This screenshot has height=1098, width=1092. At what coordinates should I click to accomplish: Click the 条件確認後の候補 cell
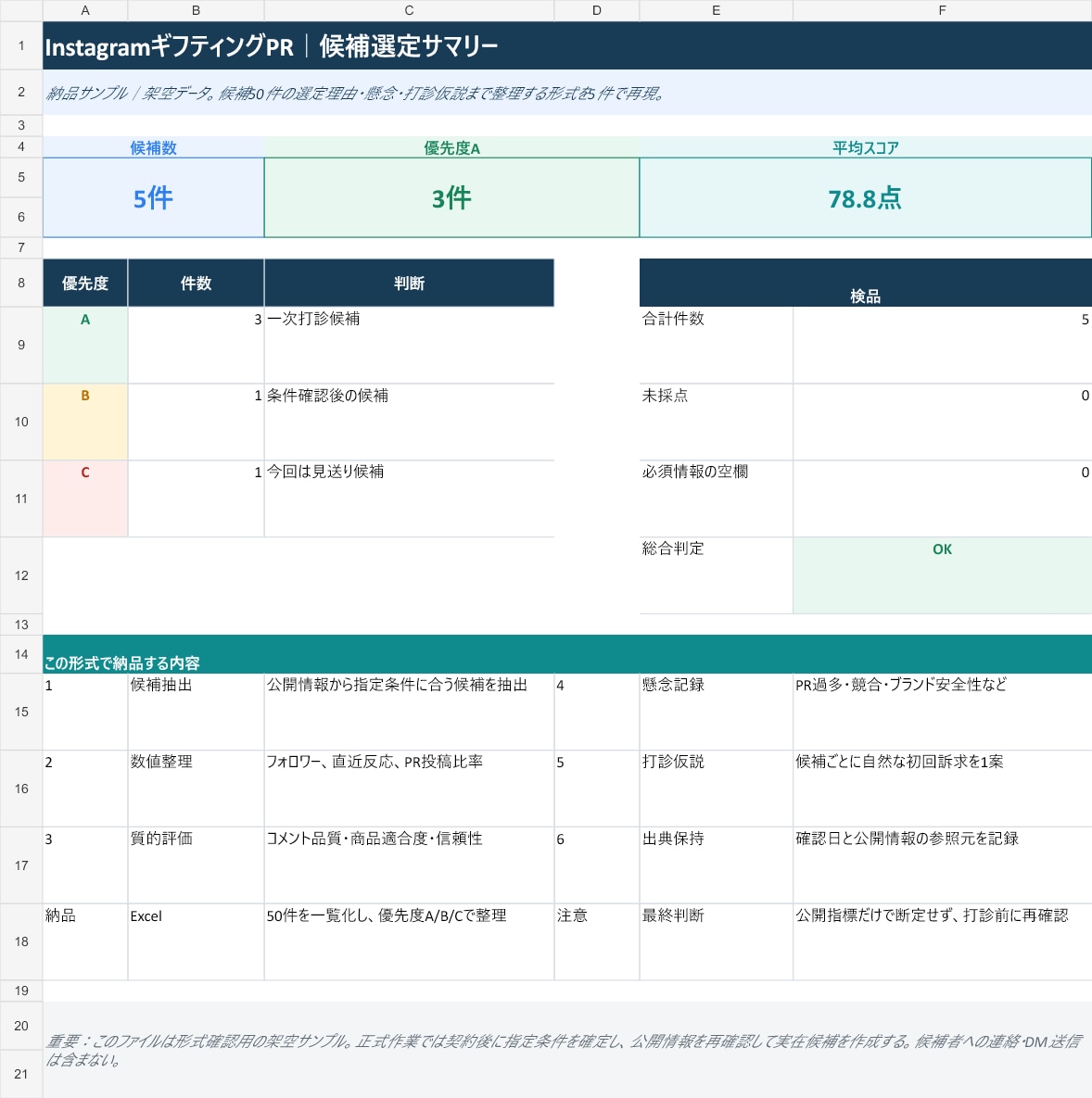pos(409,423)
